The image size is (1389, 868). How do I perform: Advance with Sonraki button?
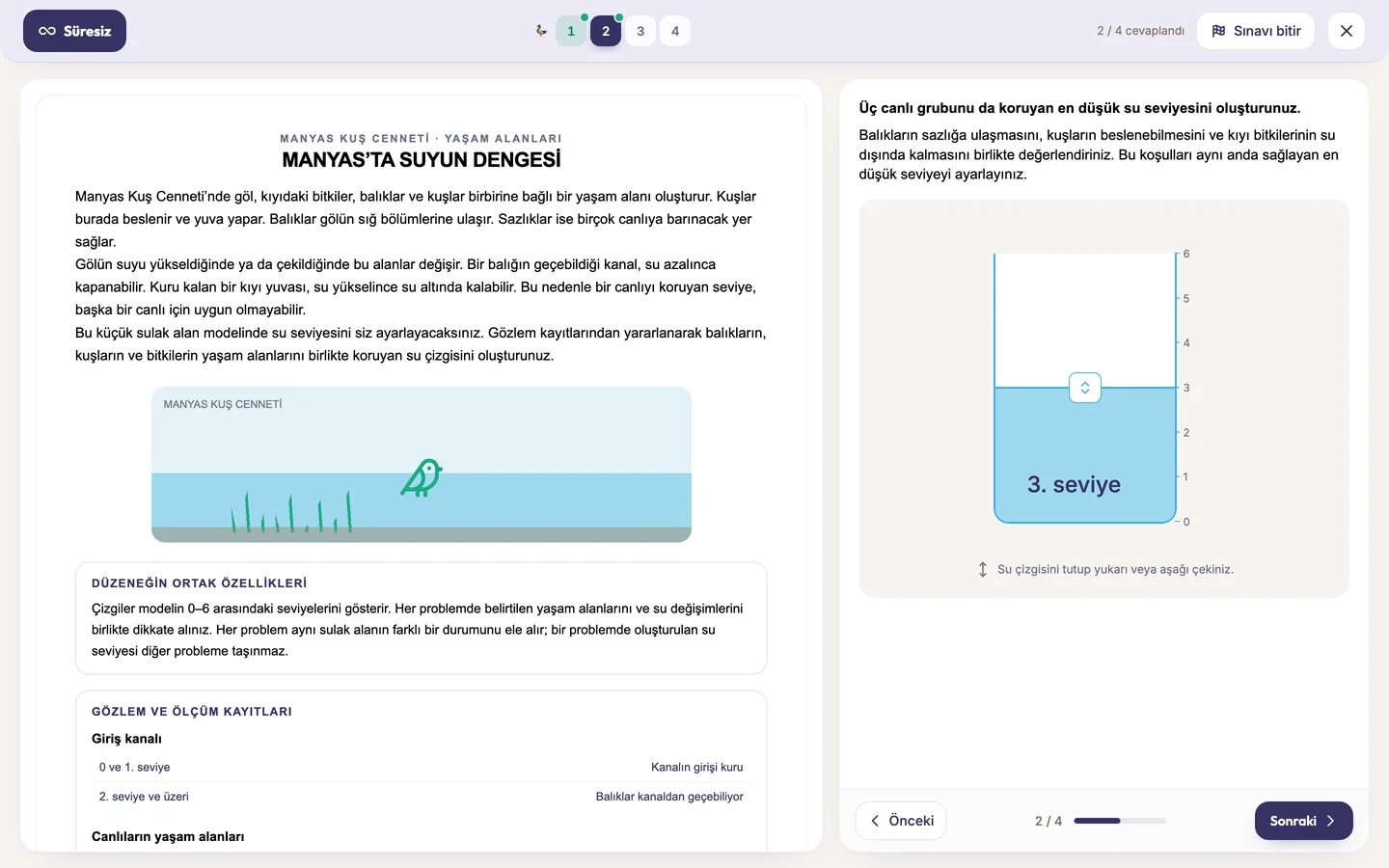pos(1303,821)
